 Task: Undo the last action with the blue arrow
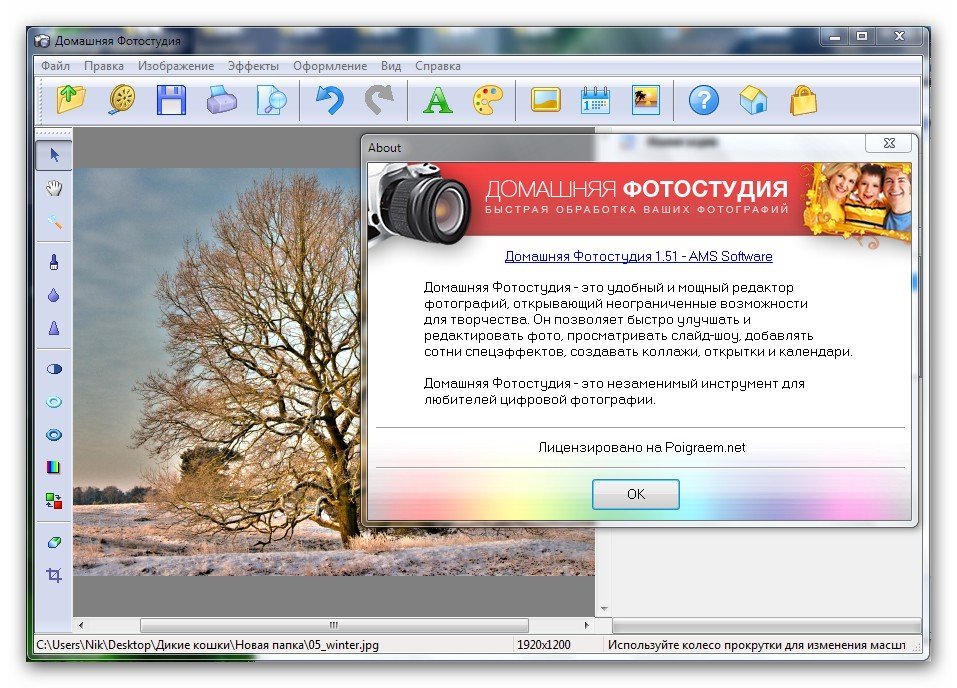point(329,100)
